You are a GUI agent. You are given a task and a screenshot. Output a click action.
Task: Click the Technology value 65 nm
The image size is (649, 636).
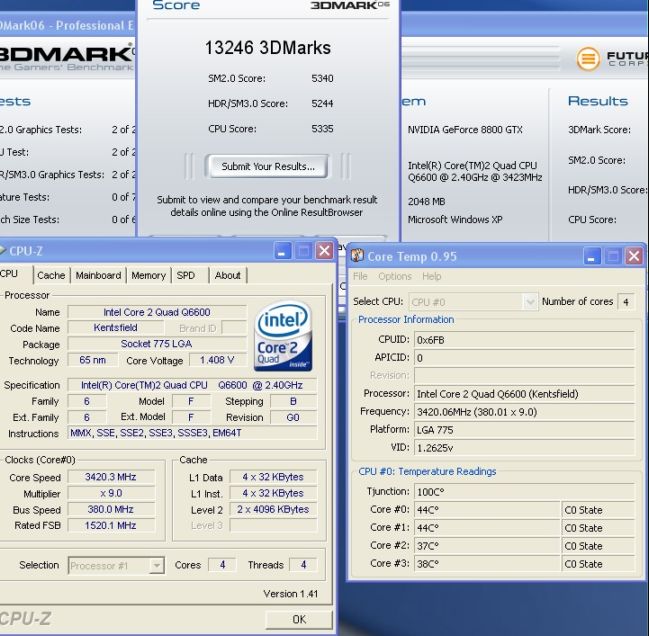point(93,360)
